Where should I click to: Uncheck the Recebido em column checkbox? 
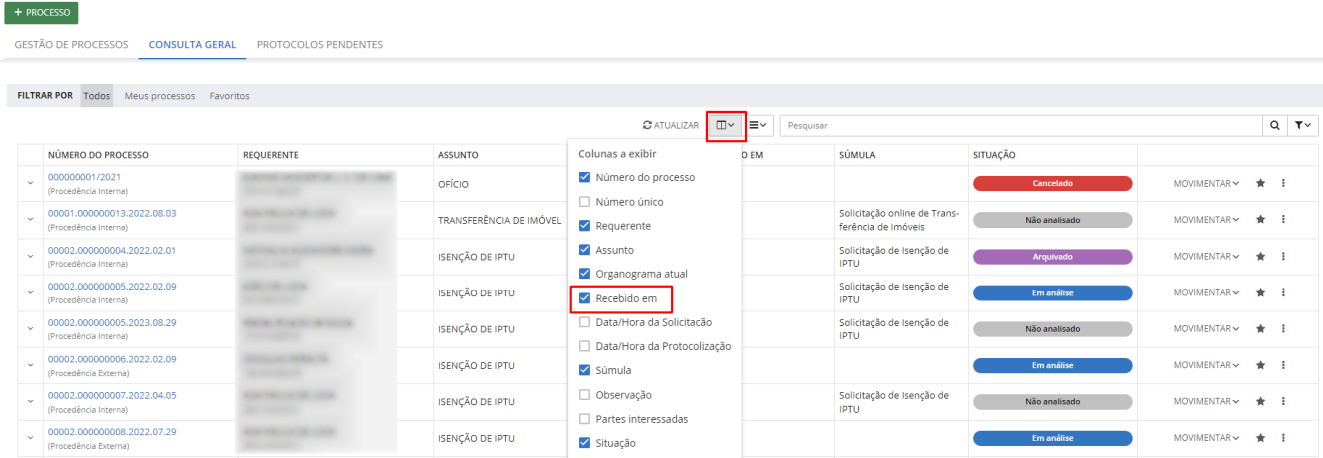coord(585,298)
